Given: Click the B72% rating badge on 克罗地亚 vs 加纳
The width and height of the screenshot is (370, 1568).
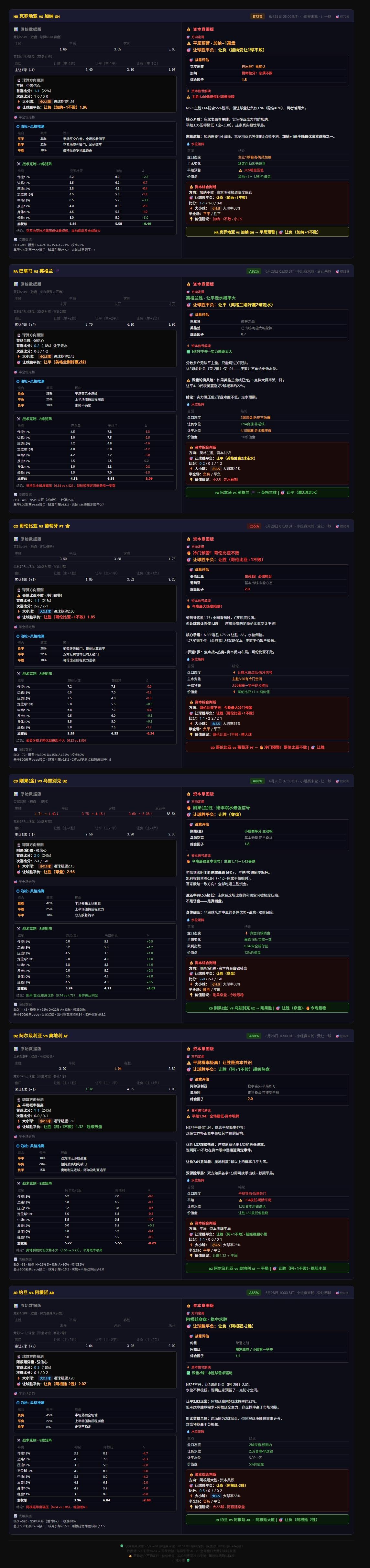Looking at the screenshot, I should coord(257,16).
